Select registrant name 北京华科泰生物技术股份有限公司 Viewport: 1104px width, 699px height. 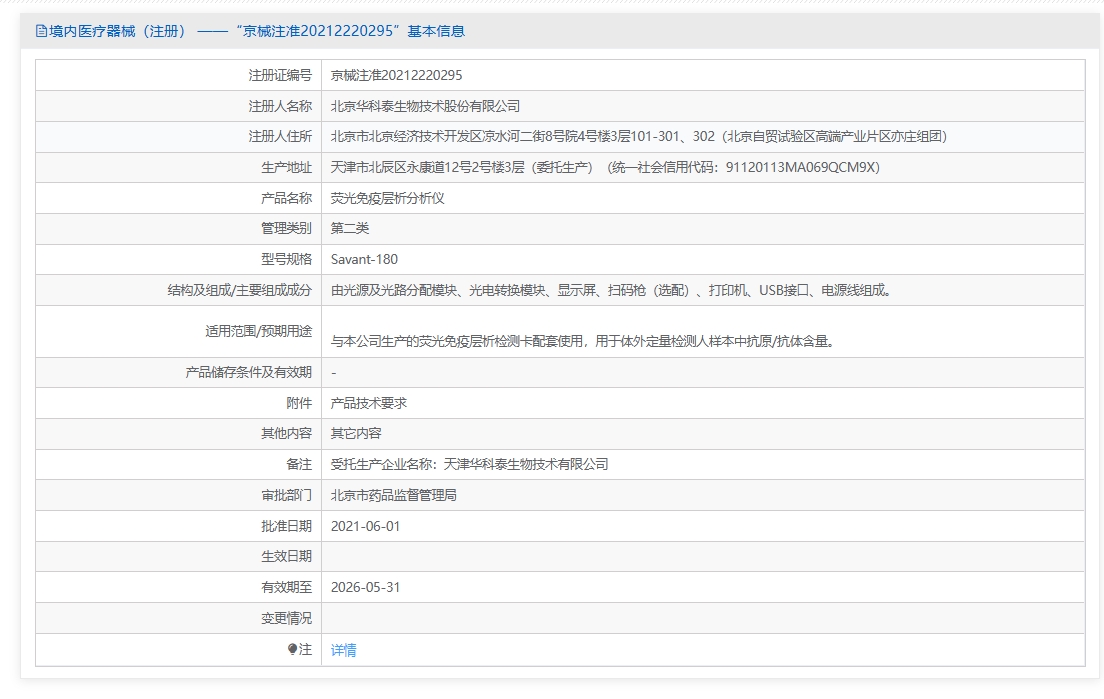click(x=425, y=106)
